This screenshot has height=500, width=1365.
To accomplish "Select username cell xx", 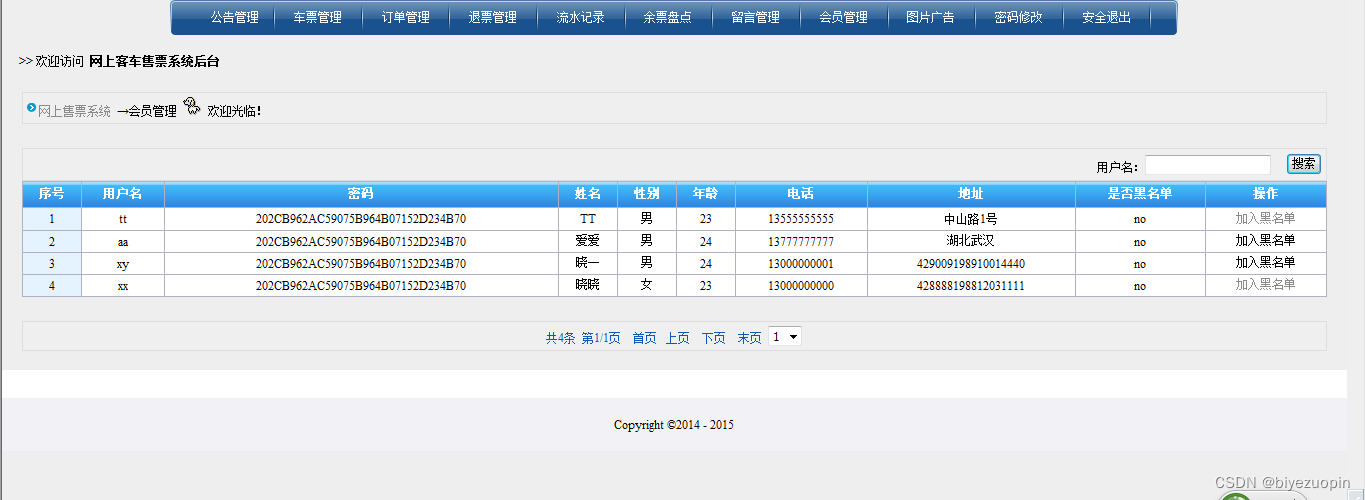I will click(122, 285).
